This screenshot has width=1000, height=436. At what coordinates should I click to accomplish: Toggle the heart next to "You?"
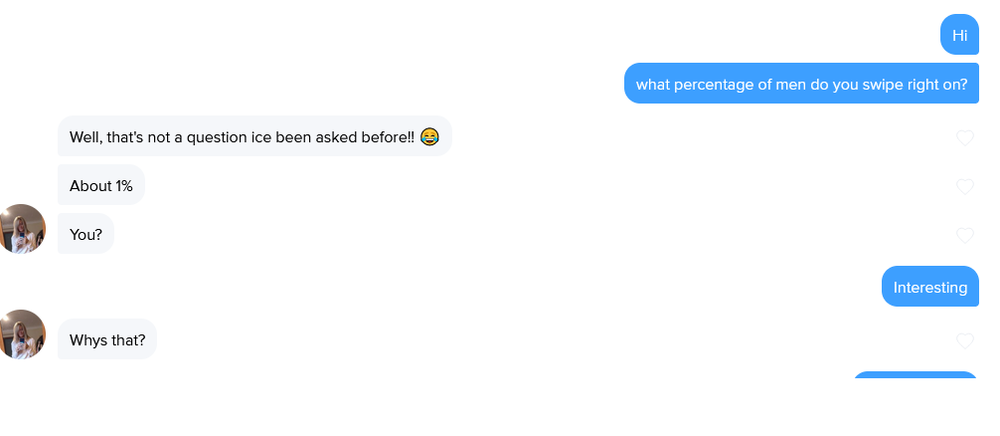[965, 236]
